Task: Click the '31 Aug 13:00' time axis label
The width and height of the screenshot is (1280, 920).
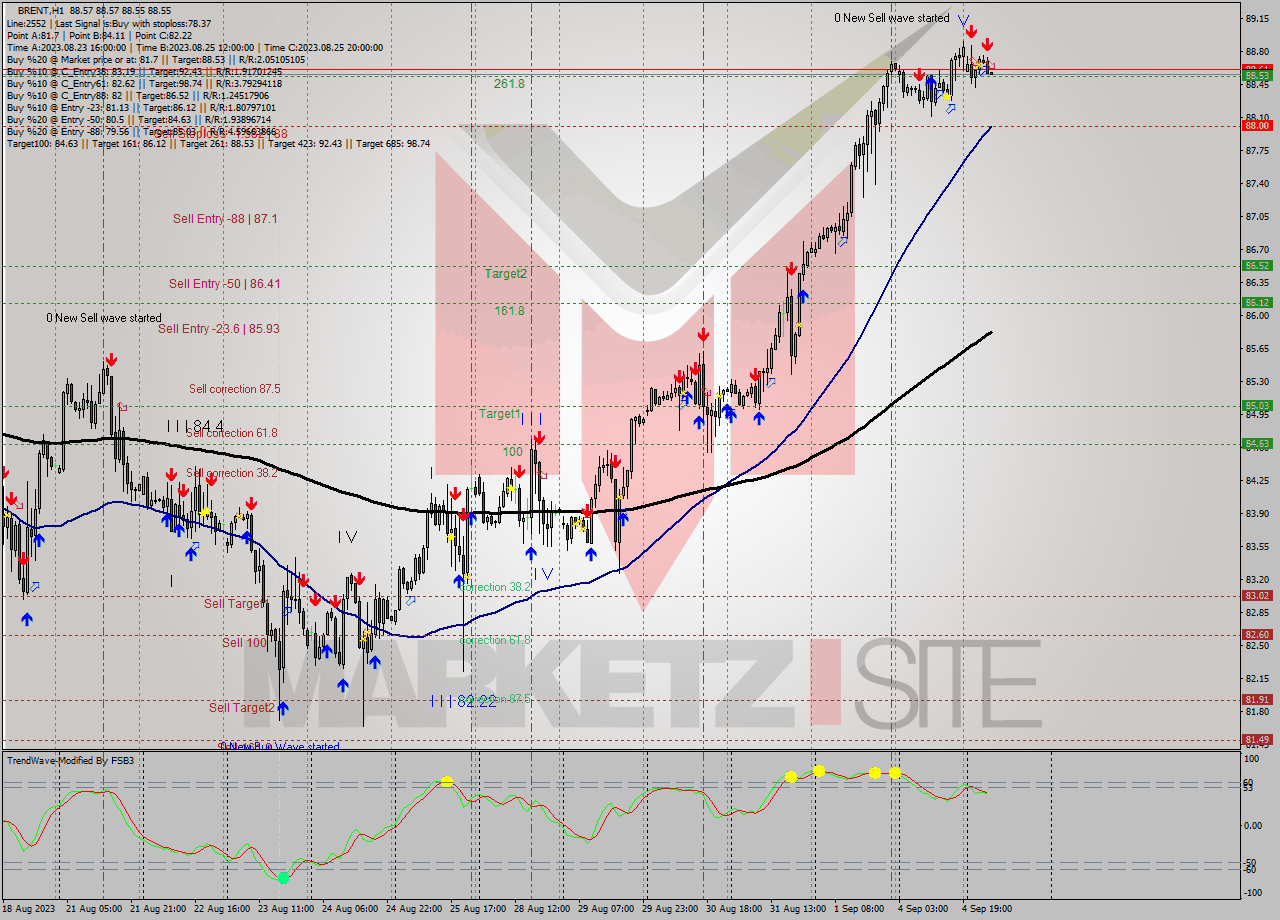Action: point(797,909)
